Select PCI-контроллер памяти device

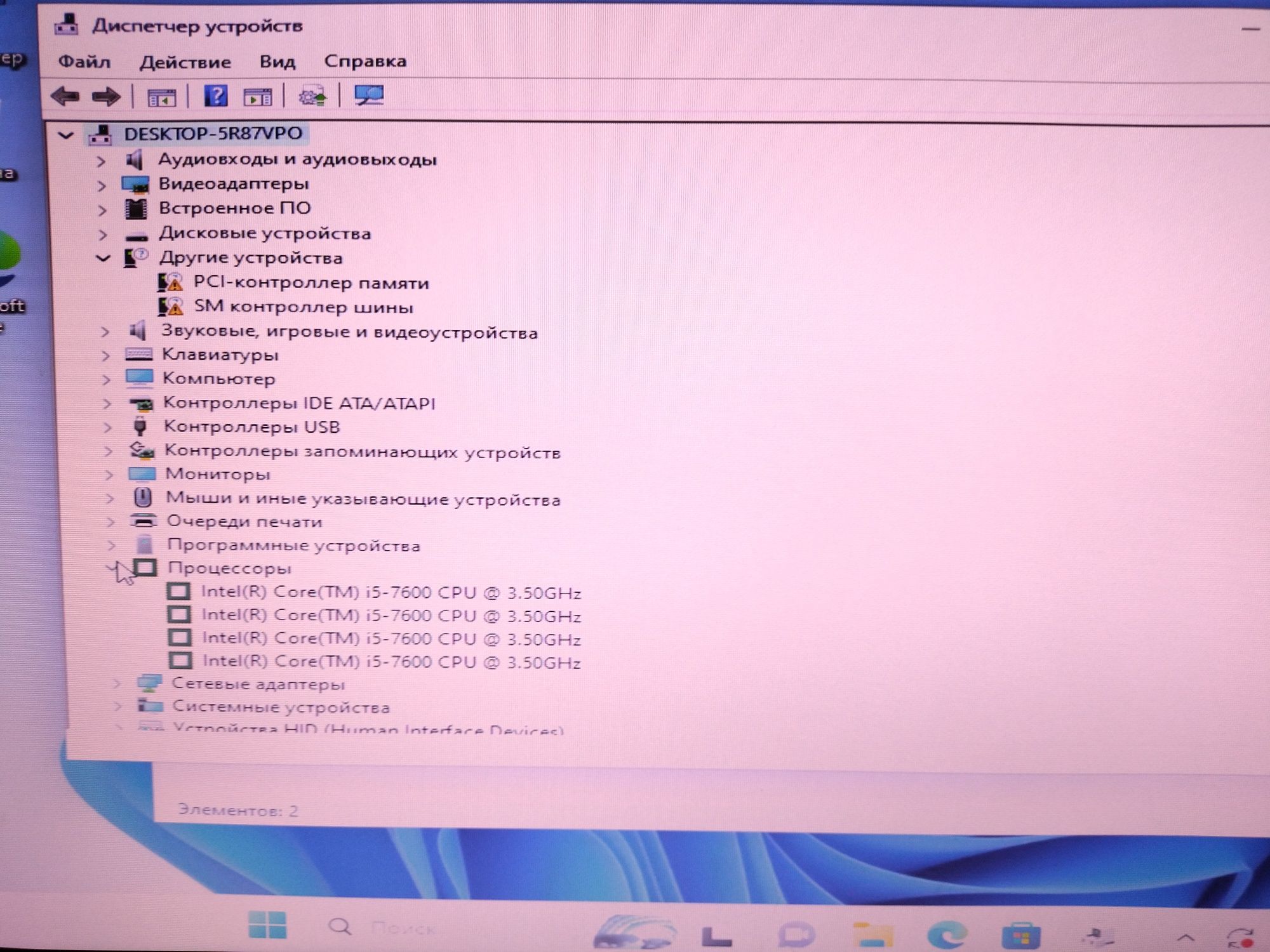[311, 282]
